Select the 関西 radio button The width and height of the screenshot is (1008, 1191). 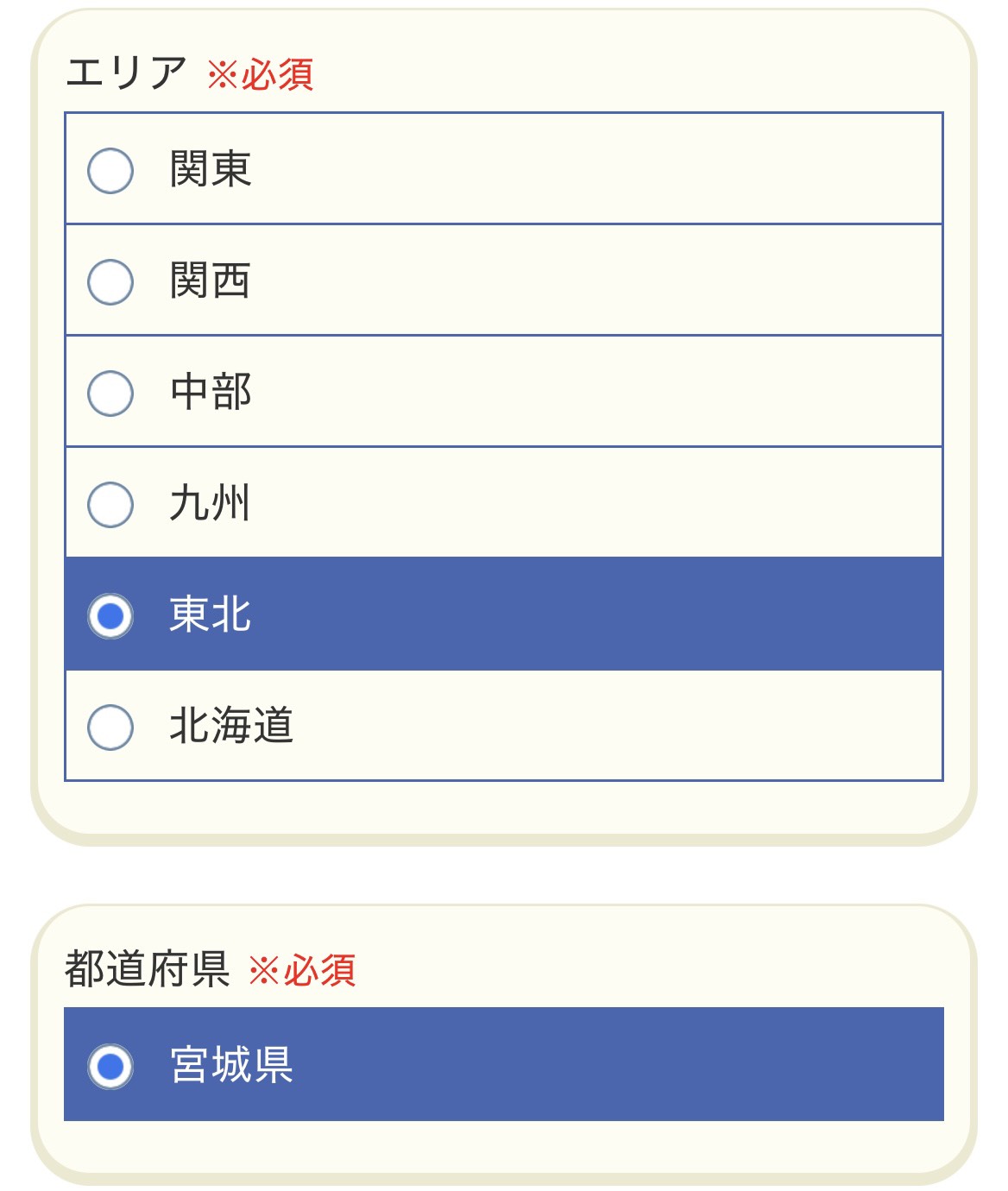click(110, 281)
